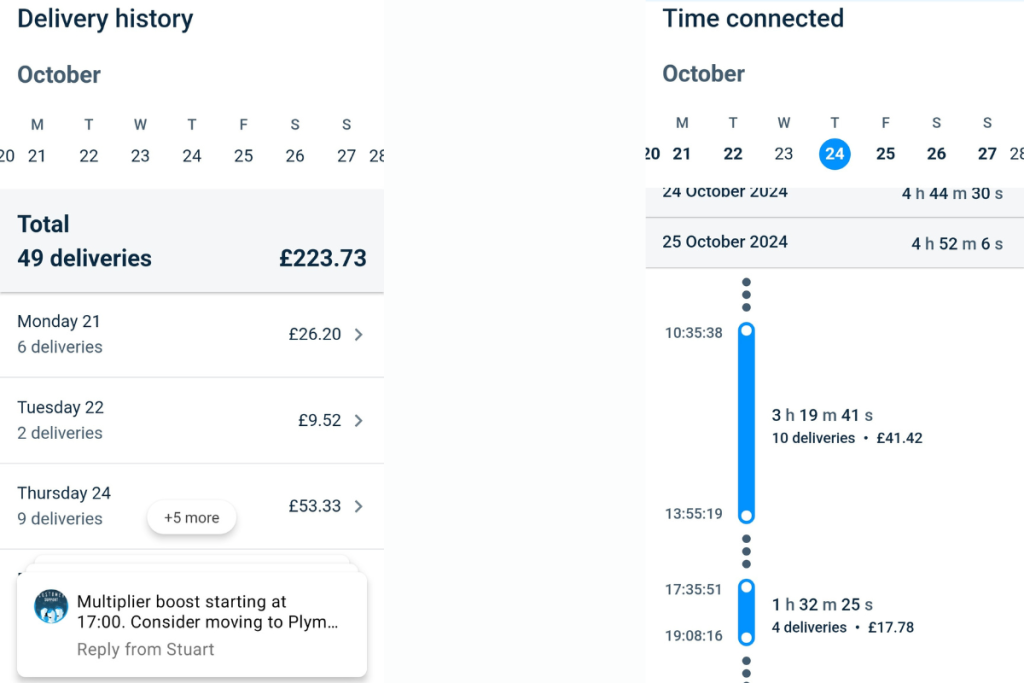Select day 25 in Time connected calendar

[x=885, y=154]
